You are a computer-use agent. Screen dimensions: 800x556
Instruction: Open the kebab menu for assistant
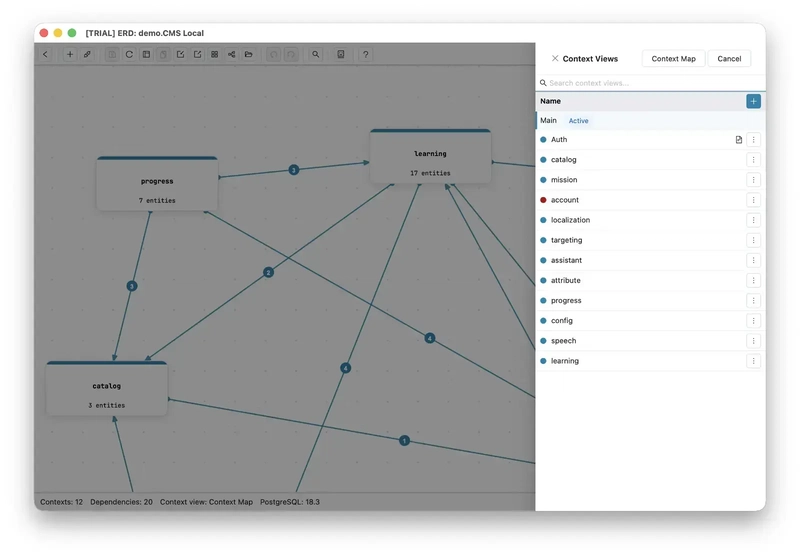tap(753, 260)
